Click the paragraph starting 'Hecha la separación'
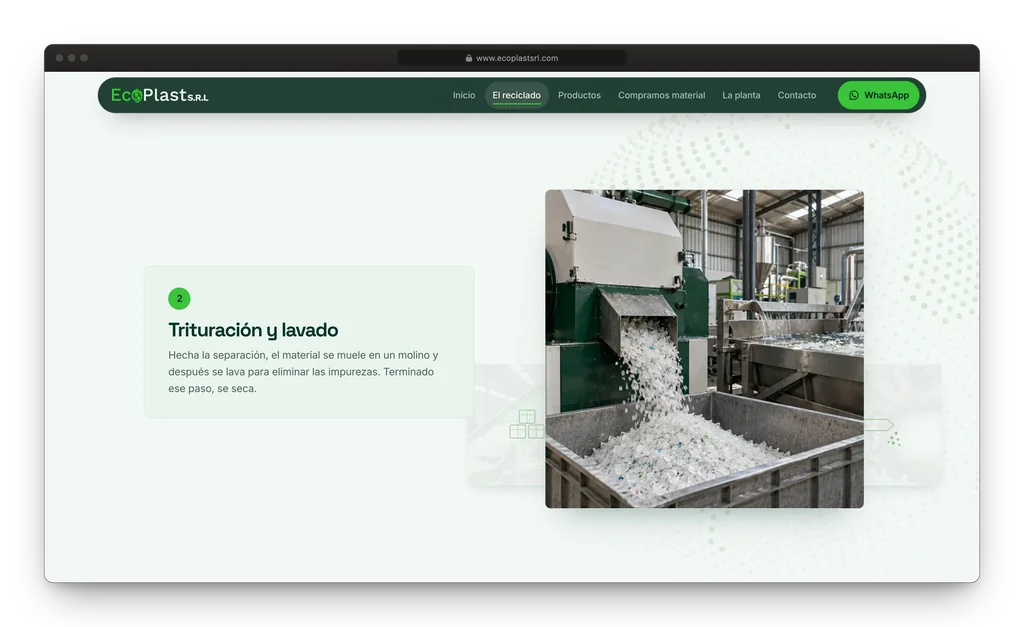This screenshot has height=627, width=1024. coord(303,372)
